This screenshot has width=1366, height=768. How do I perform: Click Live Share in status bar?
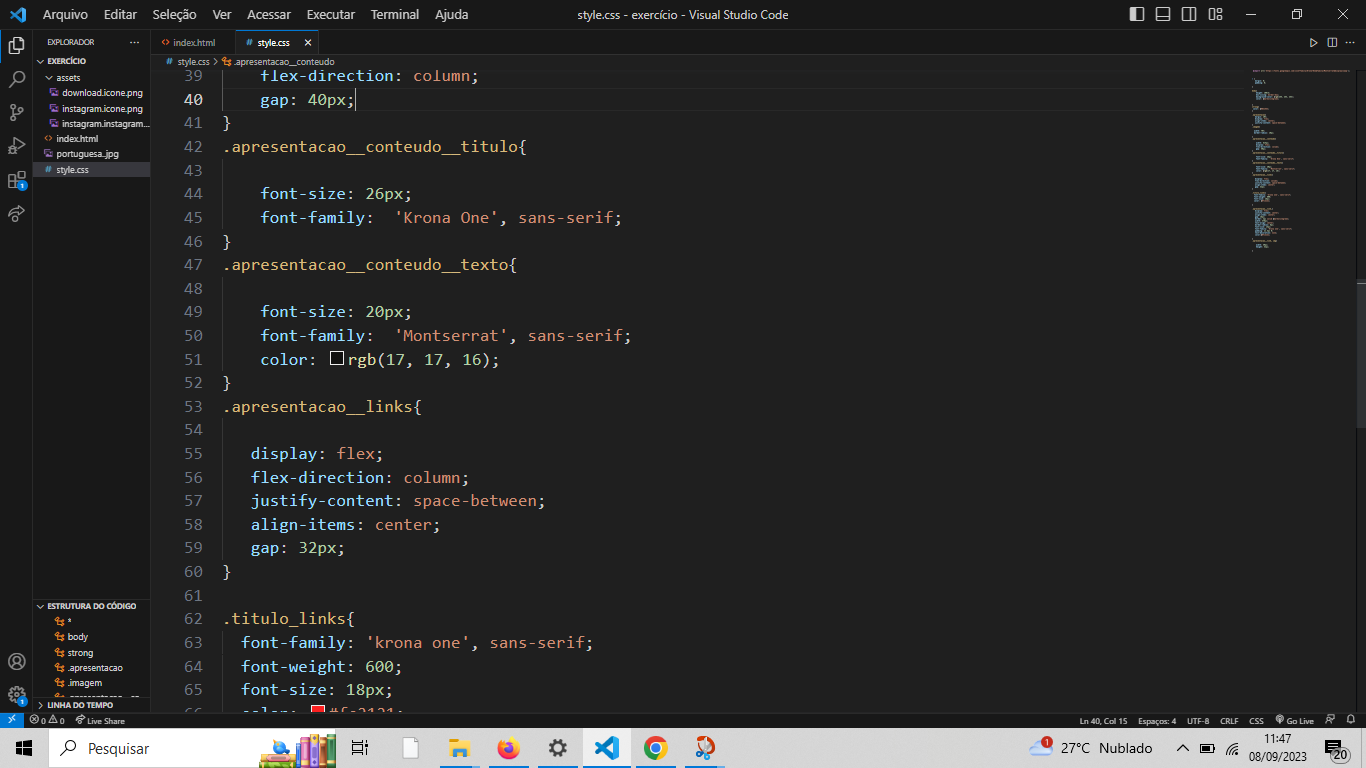pos(100,720)
